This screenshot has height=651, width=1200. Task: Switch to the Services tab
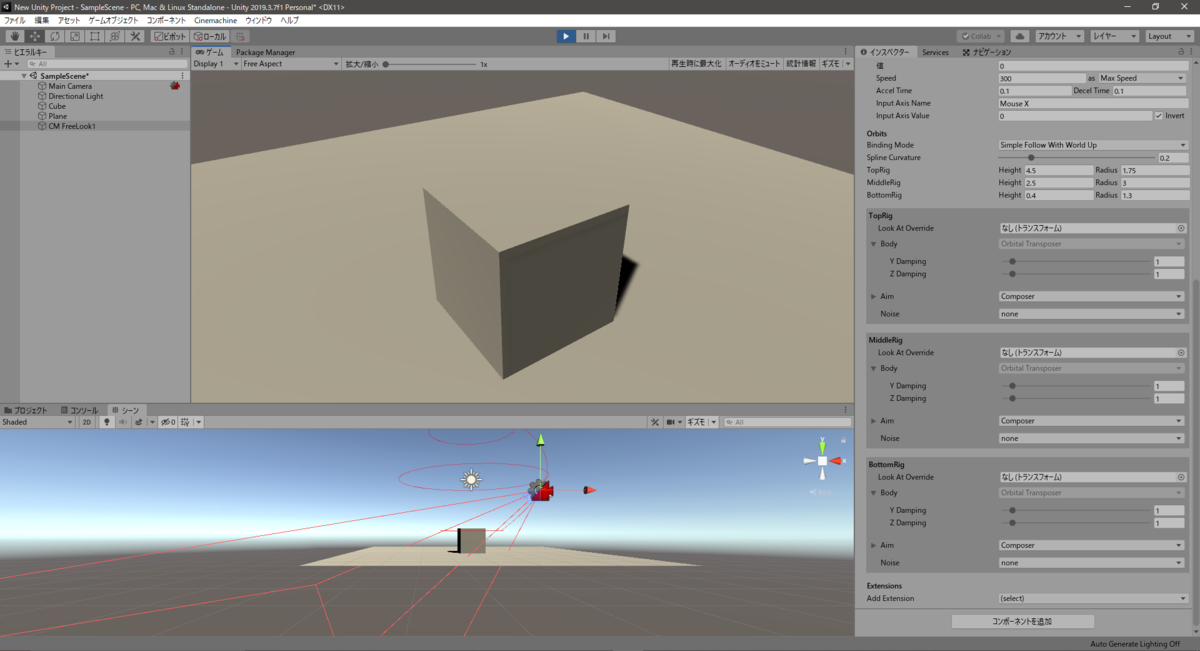[x=935, y=52]
